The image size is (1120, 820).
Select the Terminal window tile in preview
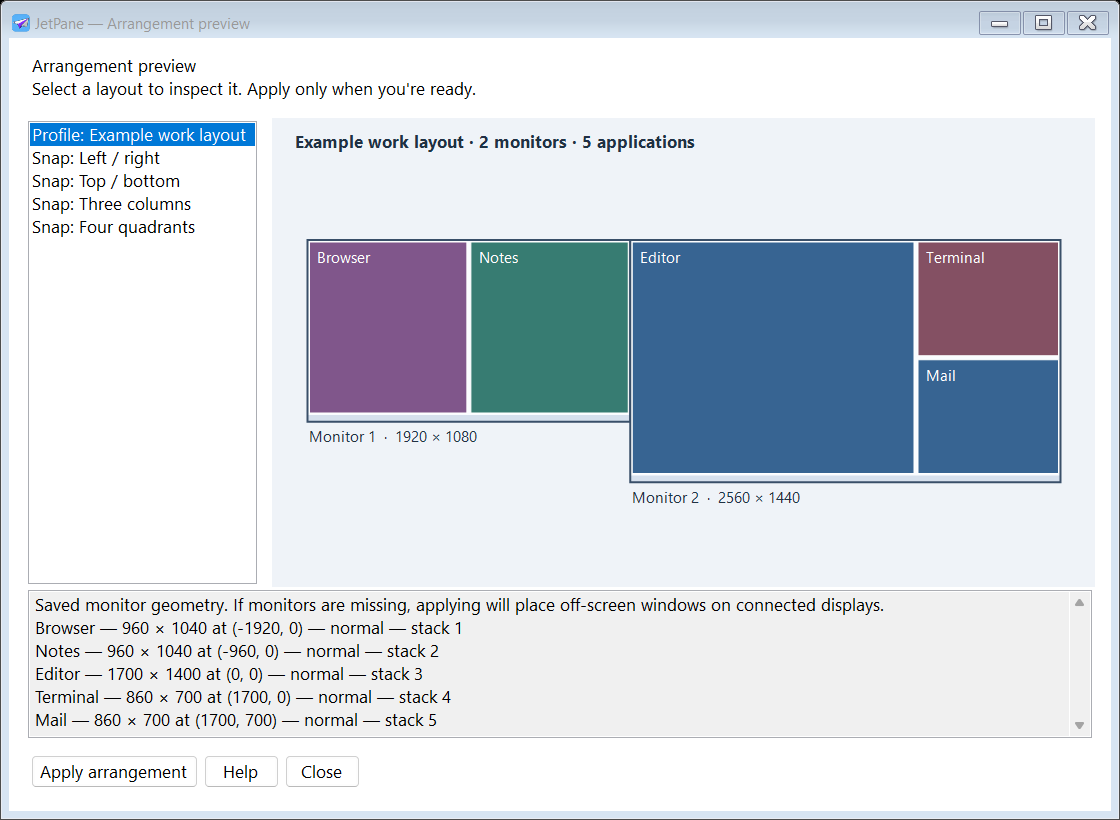(988, 299)
